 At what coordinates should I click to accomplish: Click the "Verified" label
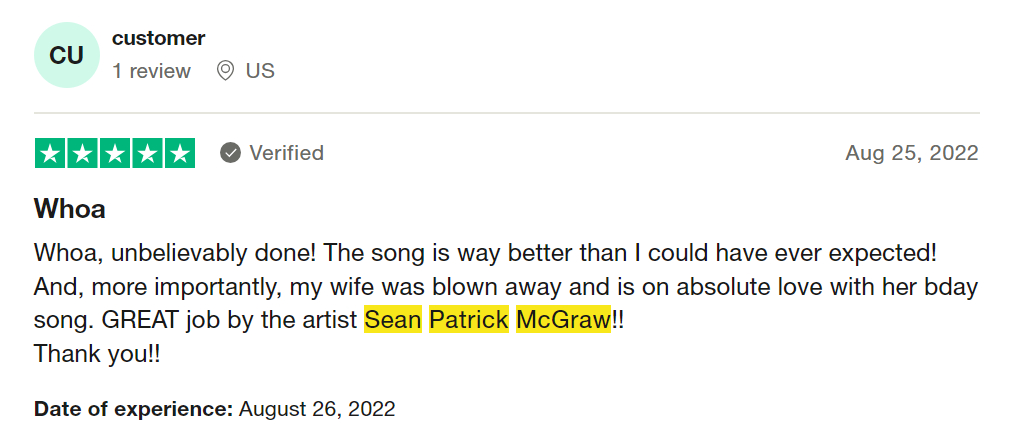click(x=286, y=153)
